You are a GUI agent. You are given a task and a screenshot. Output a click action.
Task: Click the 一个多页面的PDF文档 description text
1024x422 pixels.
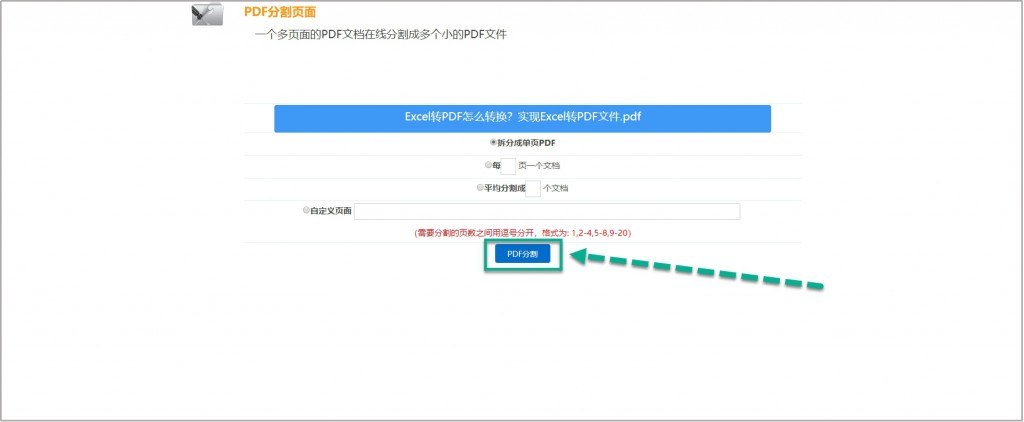click(x=381, y=35)
